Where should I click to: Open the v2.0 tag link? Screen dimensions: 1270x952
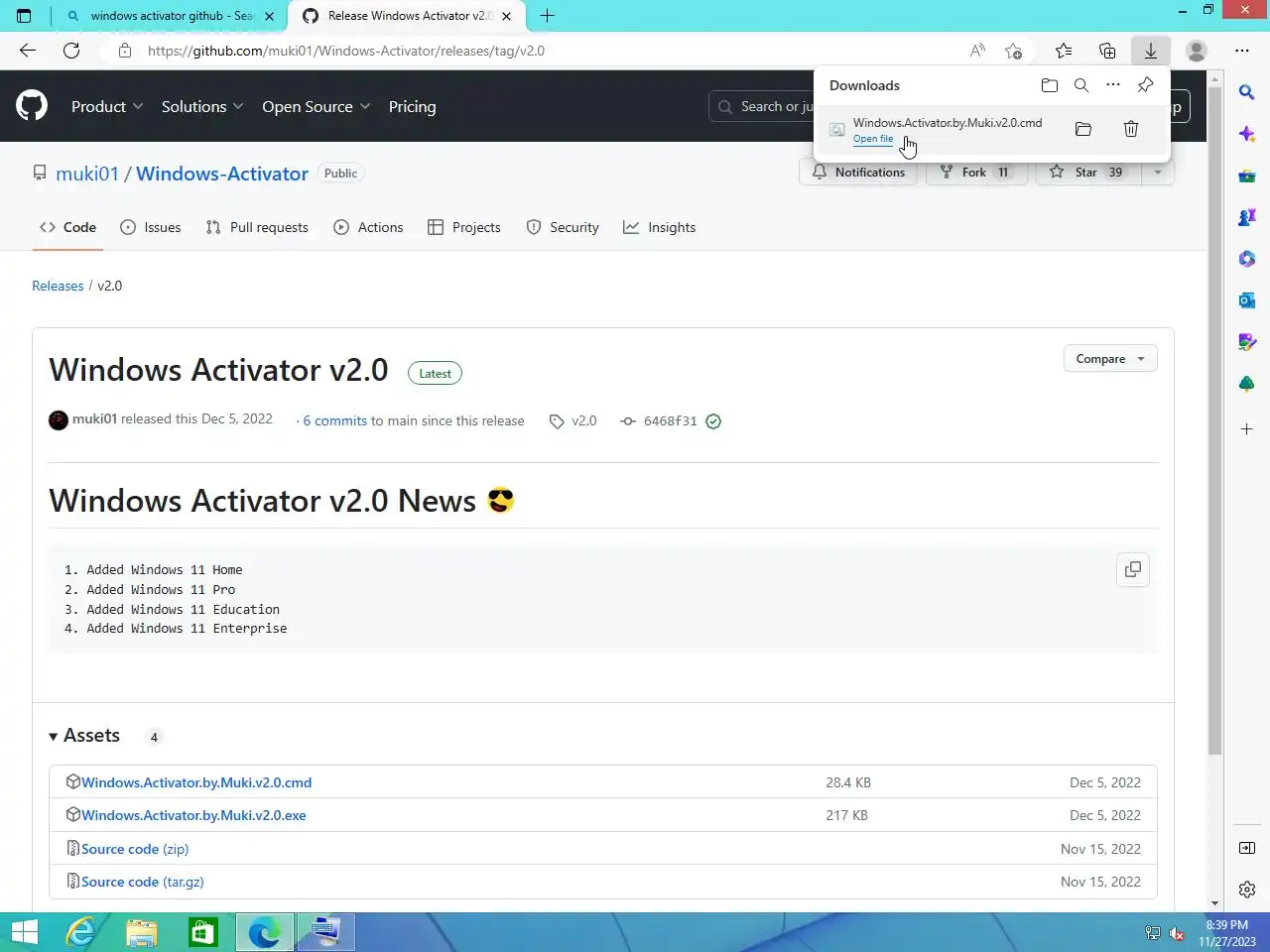pyautogui.click(x=573, y=421)
